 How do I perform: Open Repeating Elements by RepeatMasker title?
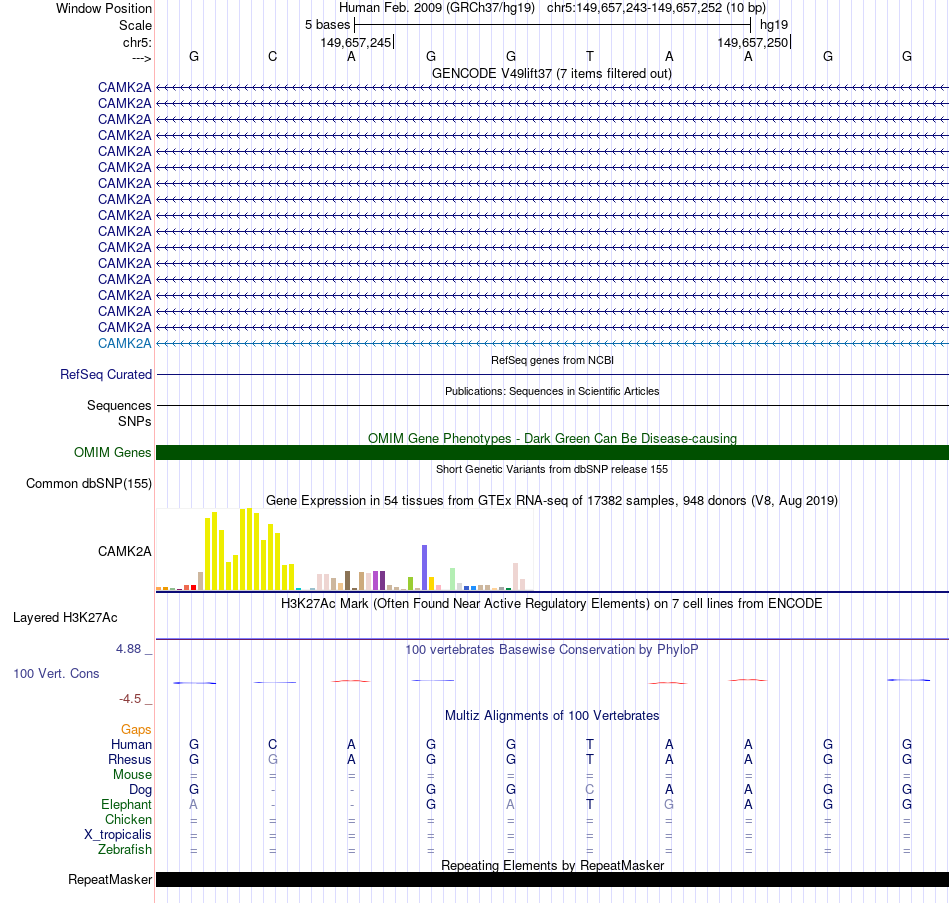(x=552, y=865)
